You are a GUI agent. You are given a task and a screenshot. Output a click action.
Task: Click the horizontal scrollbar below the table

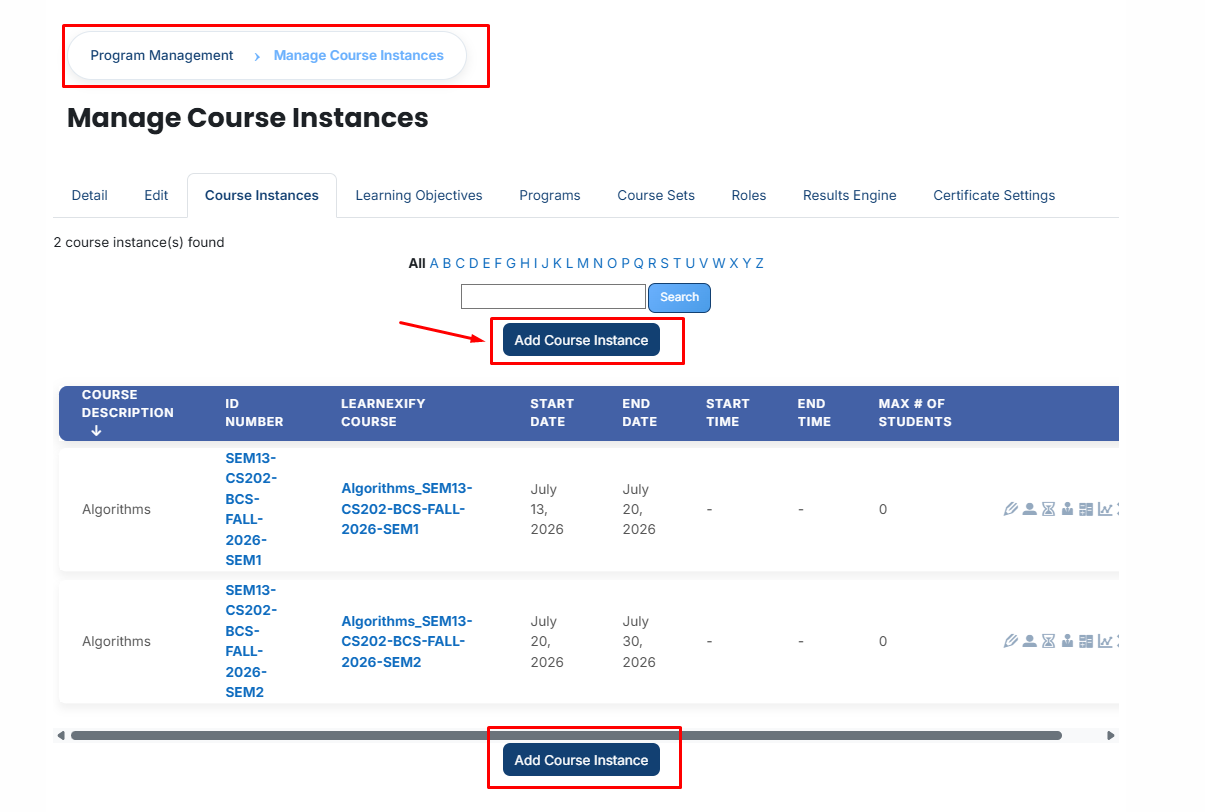click(566, 735)
